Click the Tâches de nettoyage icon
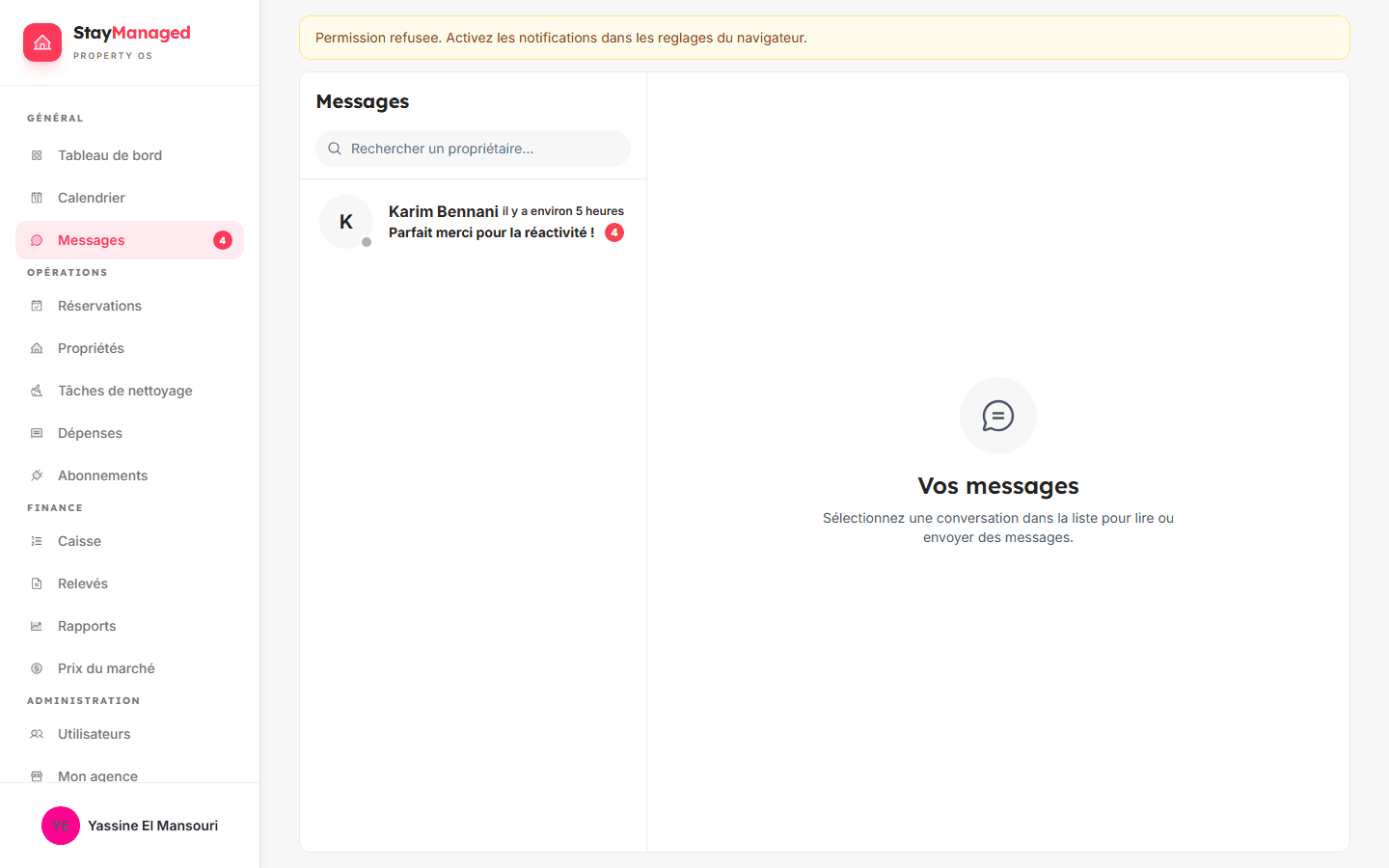 tap(37, 391)
